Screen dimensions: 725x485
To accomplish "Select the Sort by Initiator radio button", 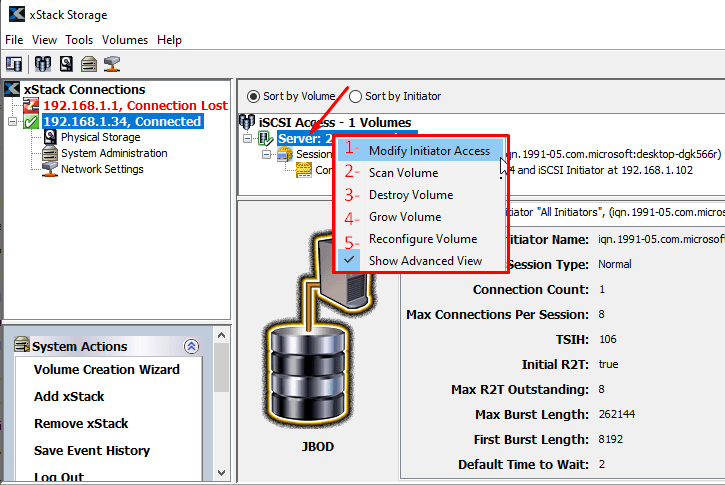I will 355,97.
